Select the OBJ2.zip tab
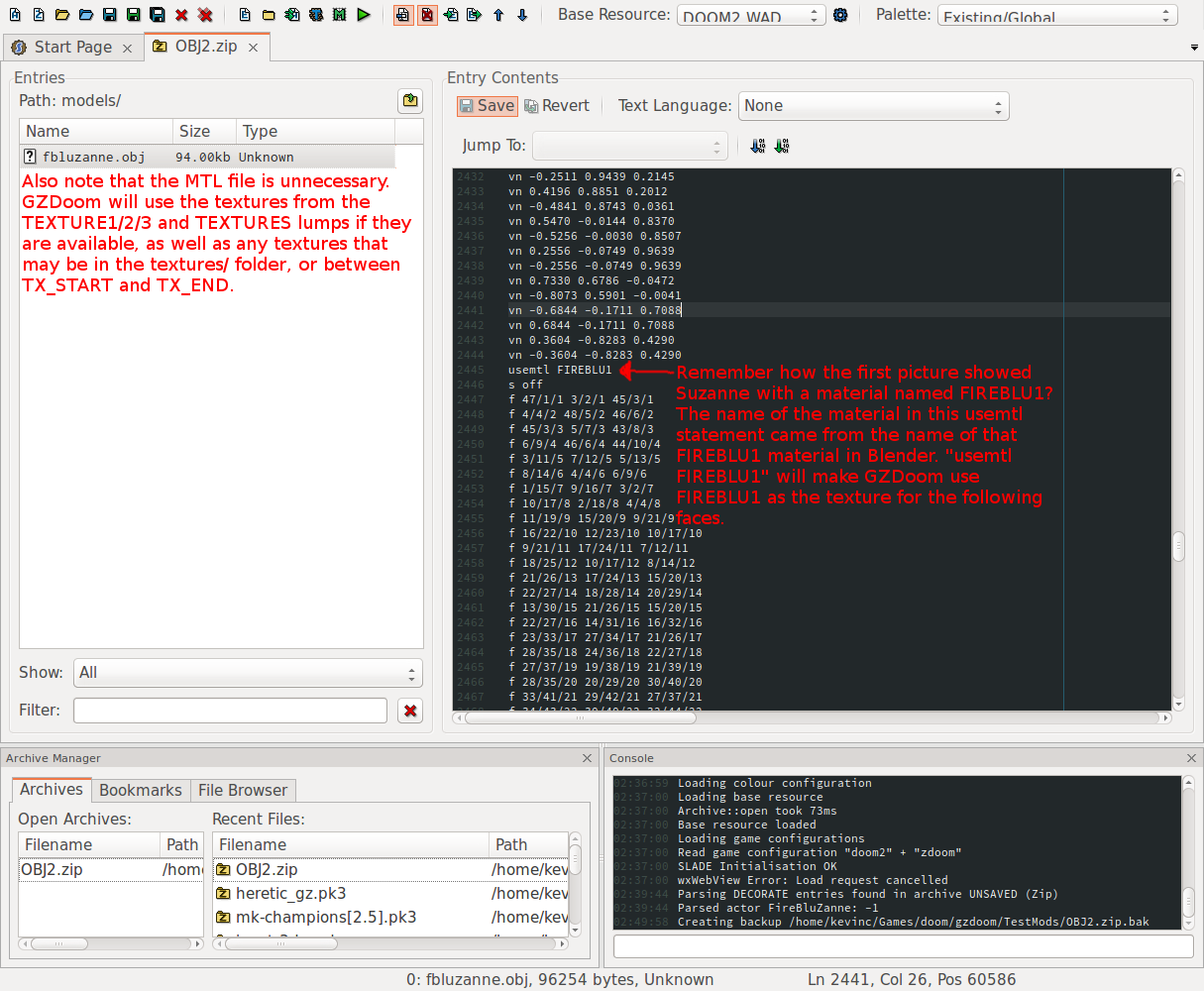This screenshot has width=1204, height=991. point(206,47)
